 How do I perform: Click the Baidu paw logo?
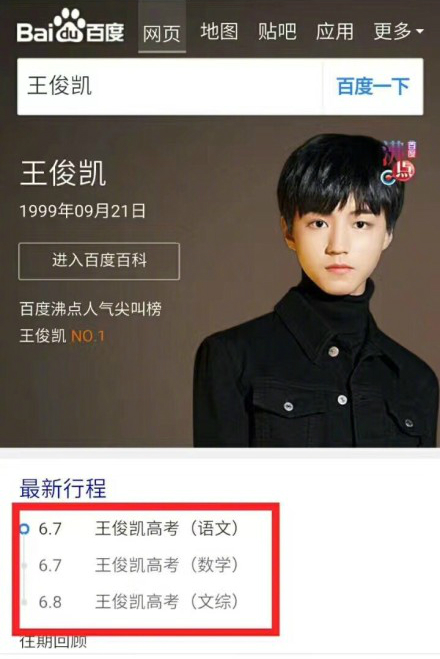click(71, 26)
